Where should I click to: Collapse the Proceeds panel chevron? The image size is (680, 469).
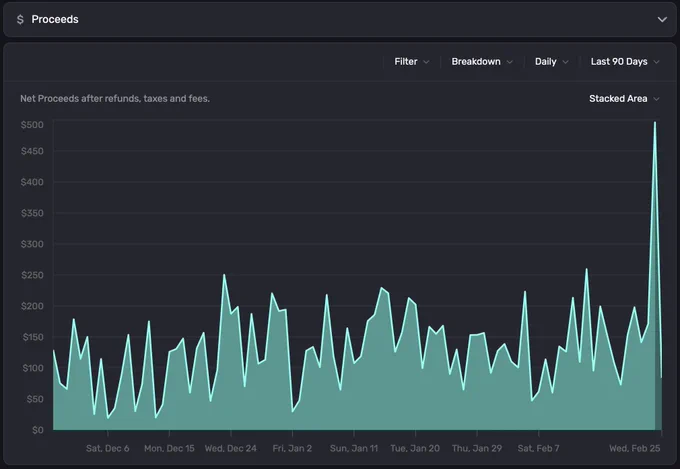pos(662,20)
